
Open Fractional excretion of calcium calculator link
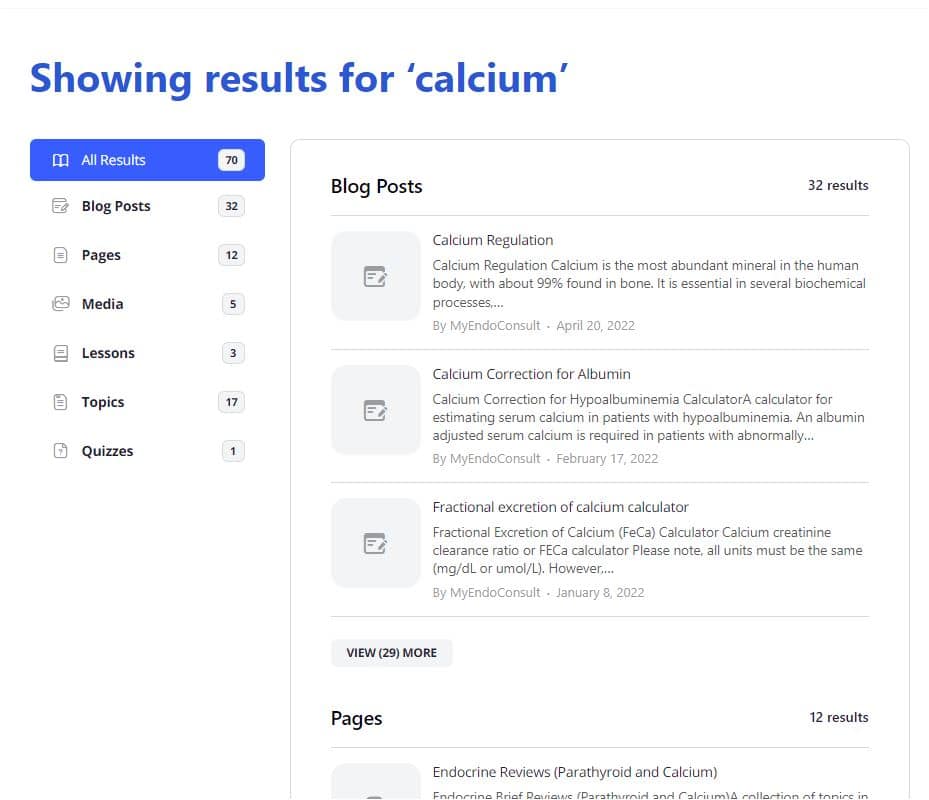point(560,507)
